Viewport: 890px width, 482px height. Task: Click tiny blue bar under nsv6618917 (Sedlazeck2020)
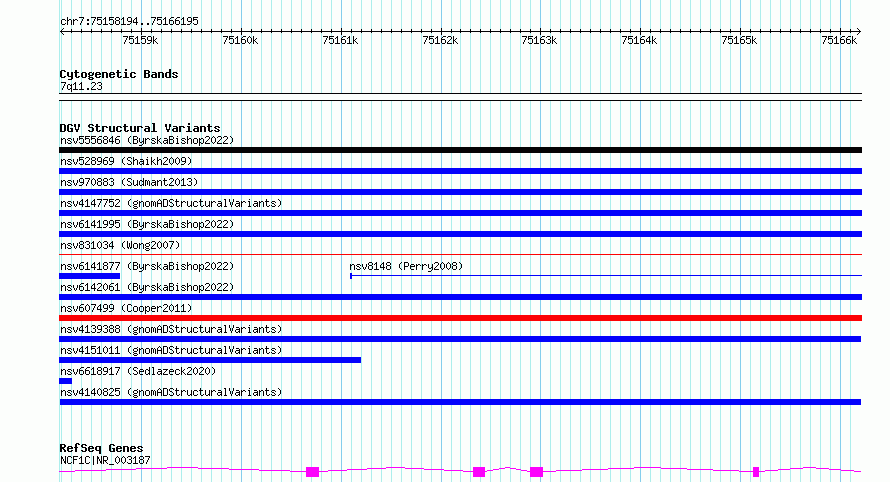click(x=65, y=381)
